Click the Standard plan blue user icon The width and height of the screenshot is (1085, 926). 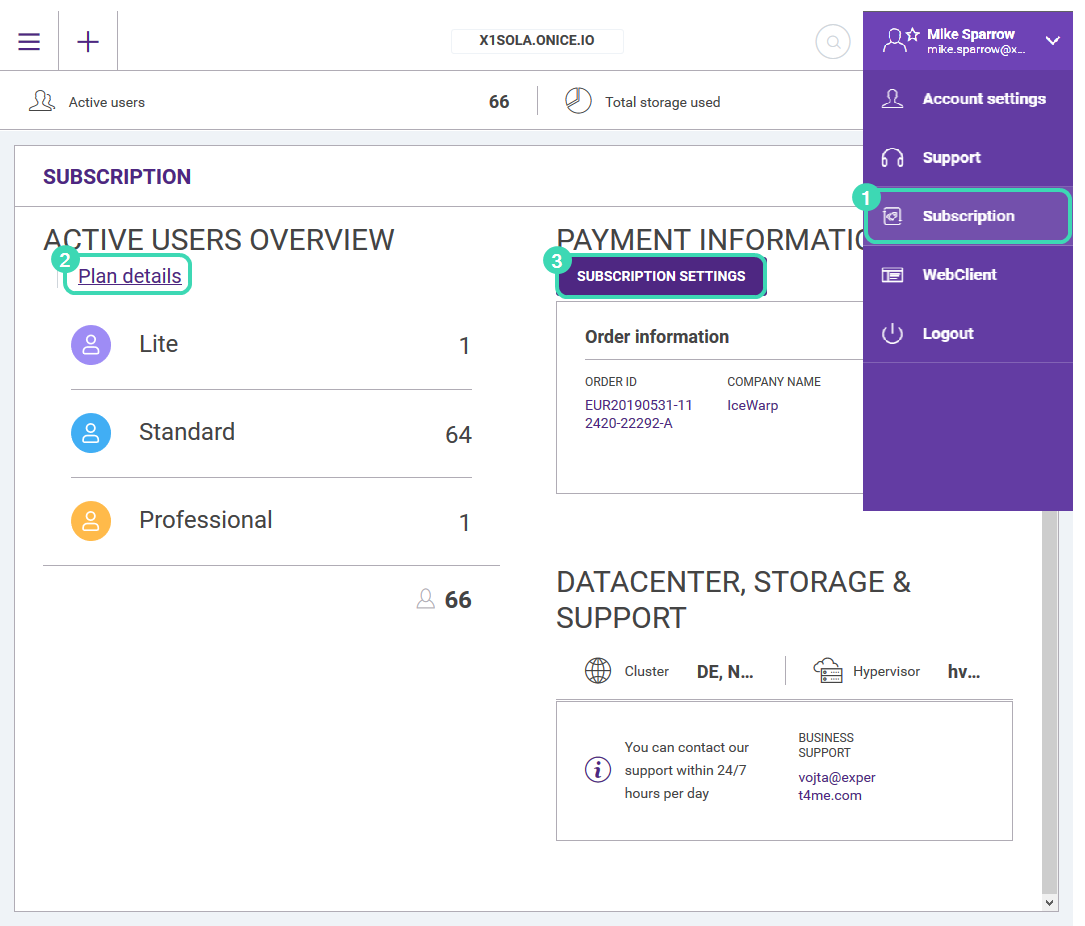91,433
